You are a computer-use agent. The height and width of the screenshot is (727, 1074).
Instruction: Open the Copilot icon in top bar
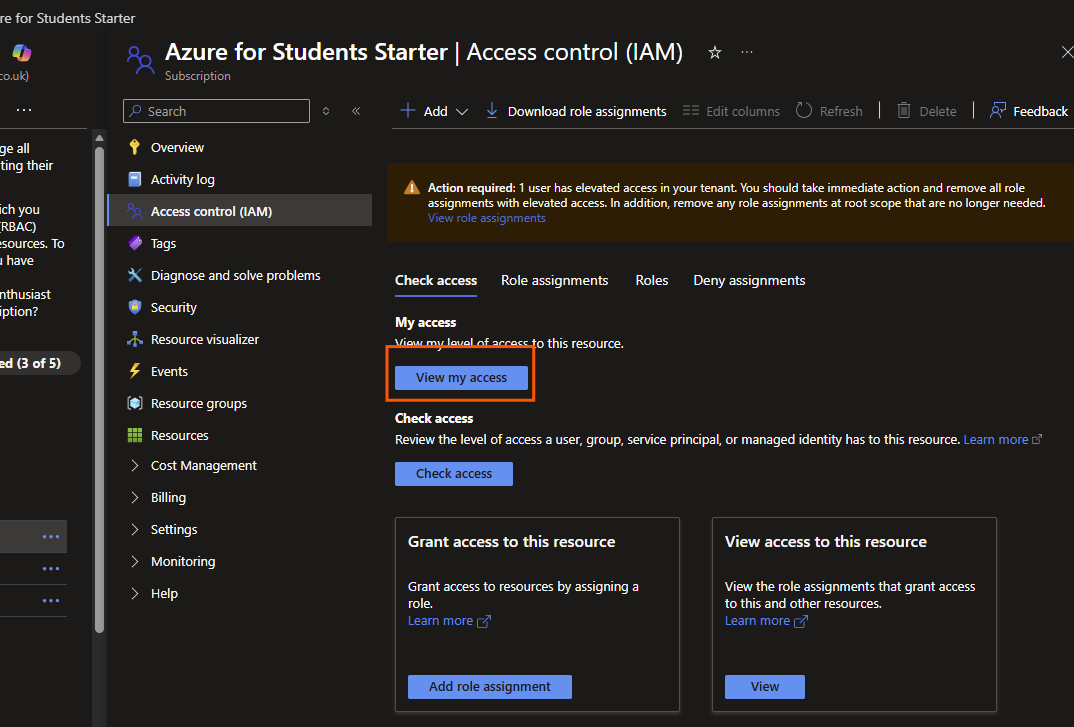tap(22, 53)
